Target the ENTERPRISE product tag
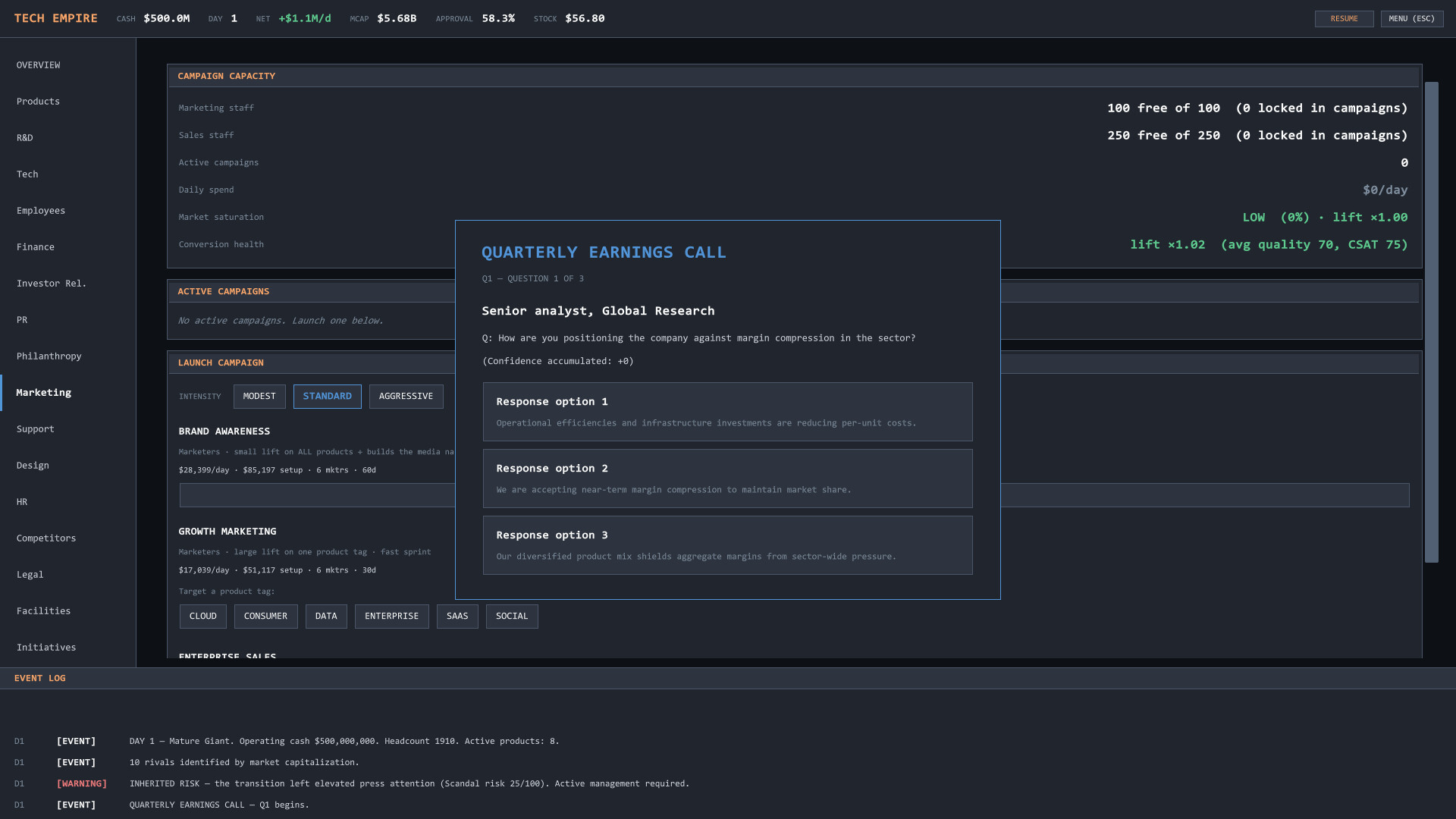Image resolution: width=1456 pixels, height=819 pixels. coord(392,617)
